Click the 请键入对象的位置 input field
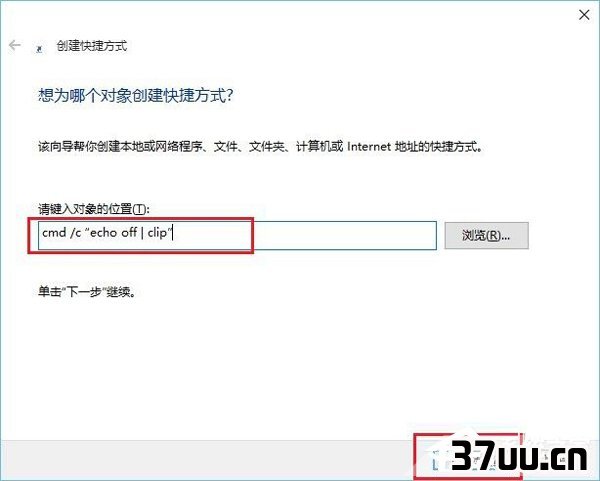This screenshot has width=600, height=481. click(237, 235)
